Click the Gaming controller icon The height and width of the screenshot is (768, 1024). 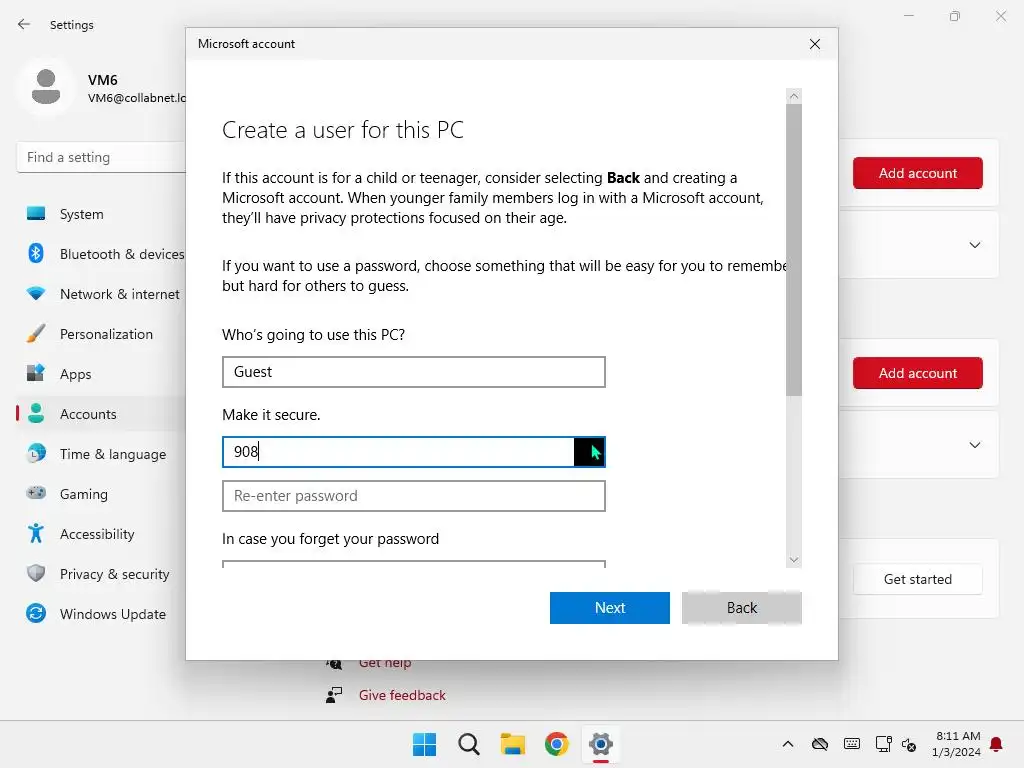36,493
